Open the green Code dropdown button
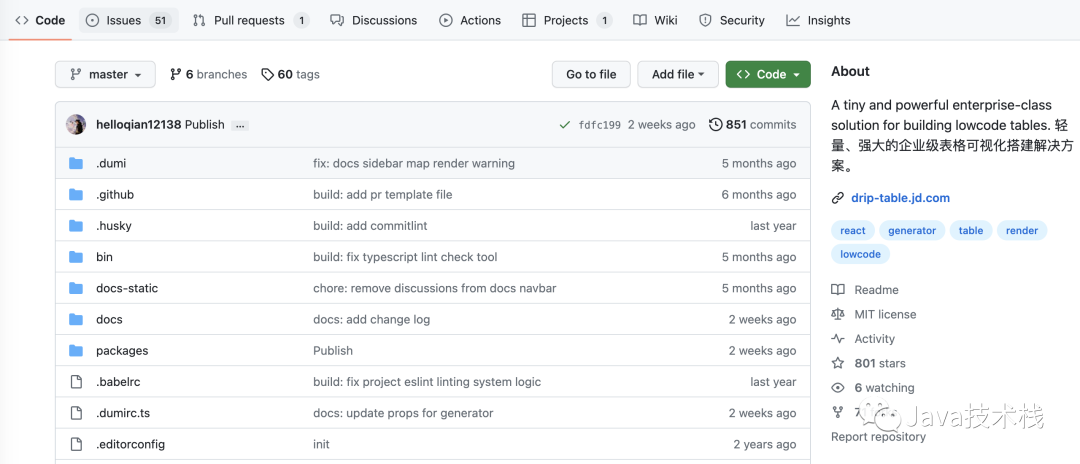This screenshot has width=1080, height=464. pos(768,75)
